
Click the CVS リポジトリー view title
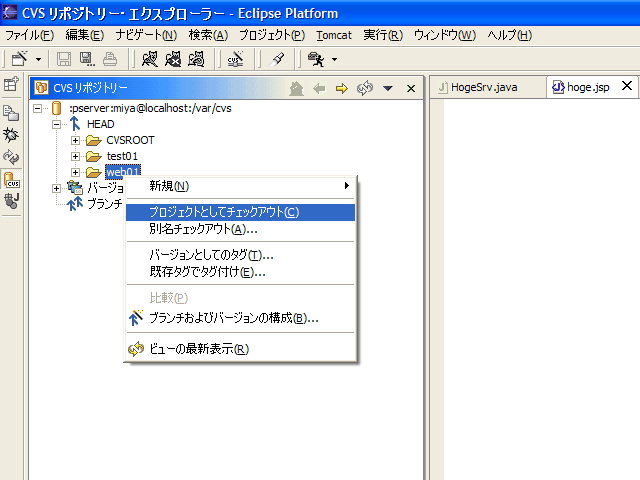tap(90, 88)
